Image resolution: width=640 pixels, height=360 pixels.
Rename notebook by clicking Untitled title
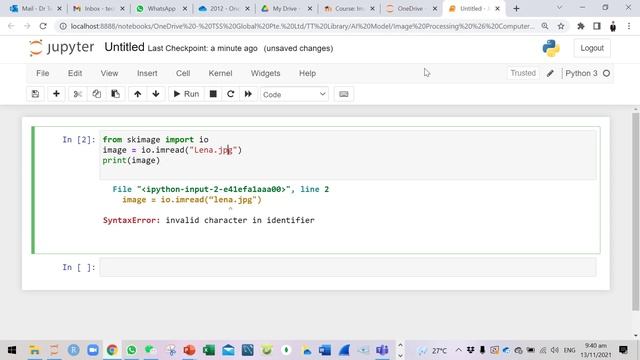pos(124,47)
